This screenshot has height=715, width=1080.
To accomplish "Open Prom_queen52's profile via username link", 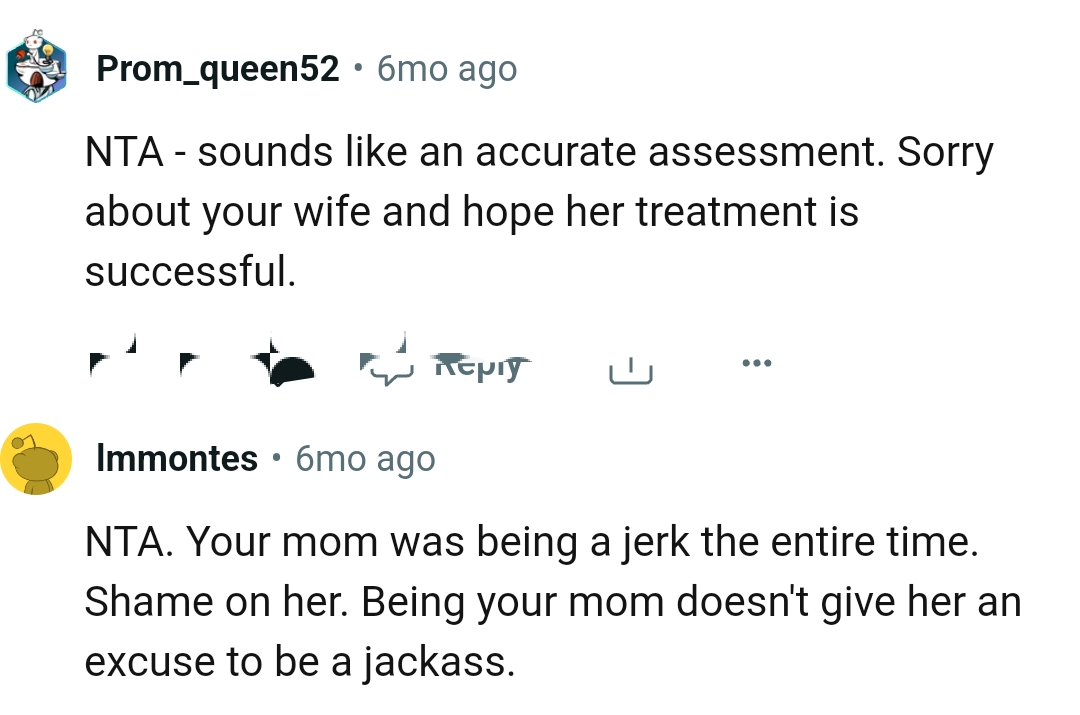I will click(216, 68).
